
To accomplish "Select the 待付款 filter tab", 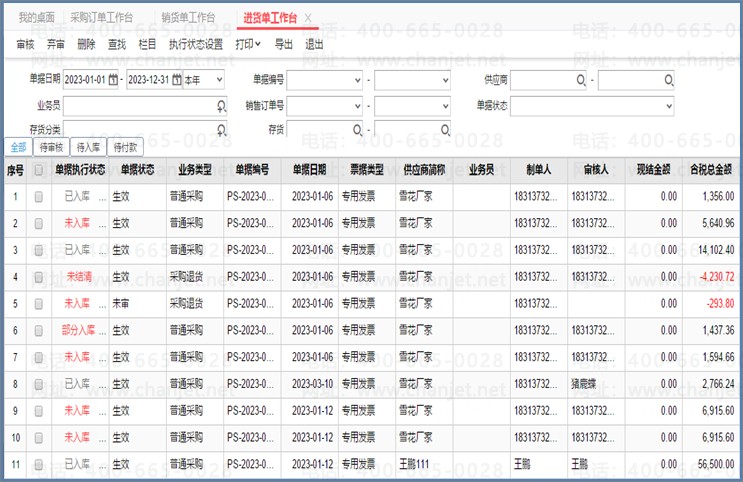I will 125,147.
